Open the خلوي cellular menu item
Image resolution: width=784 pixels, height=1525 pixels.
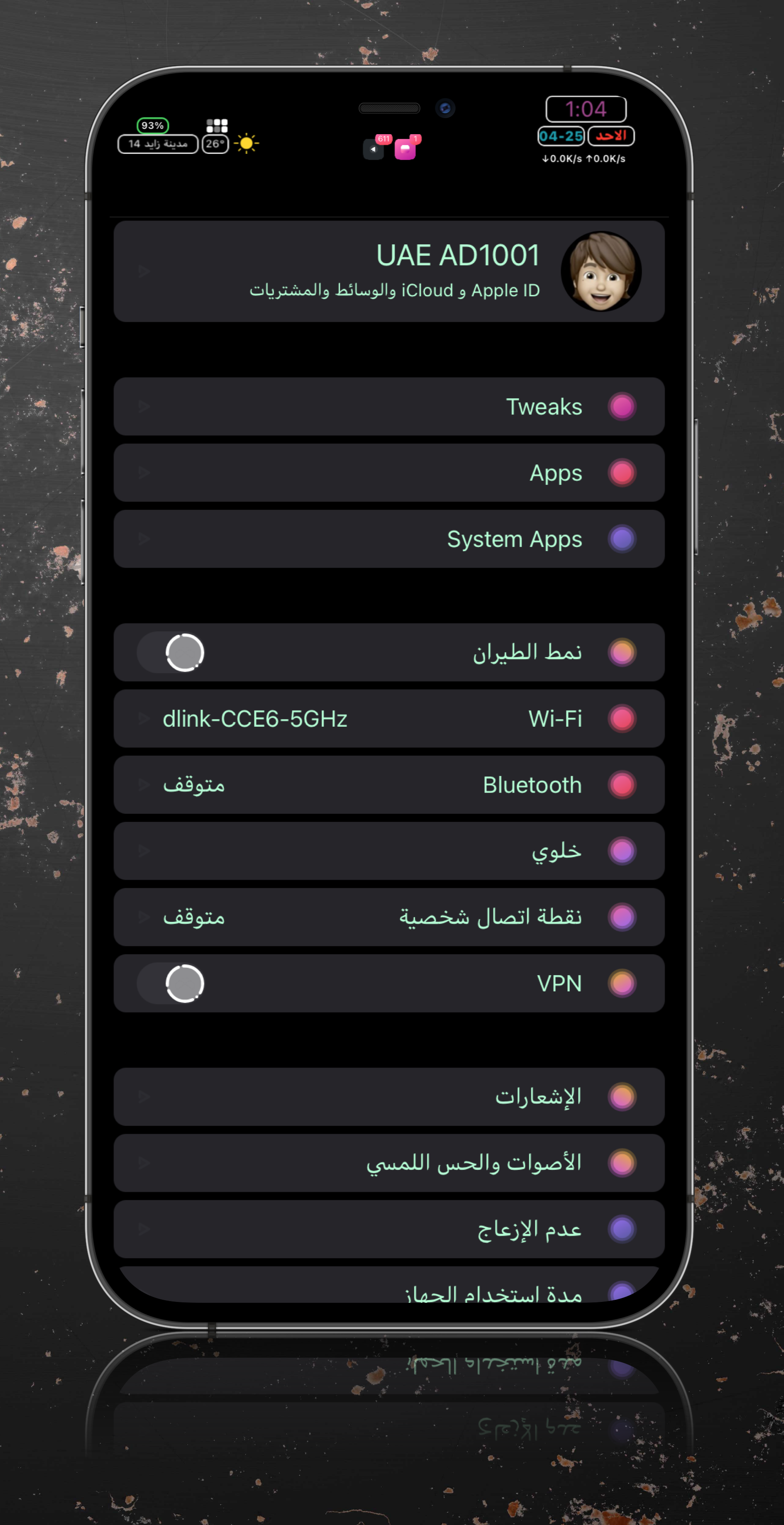pyautogui.click(x=389, y=851)
